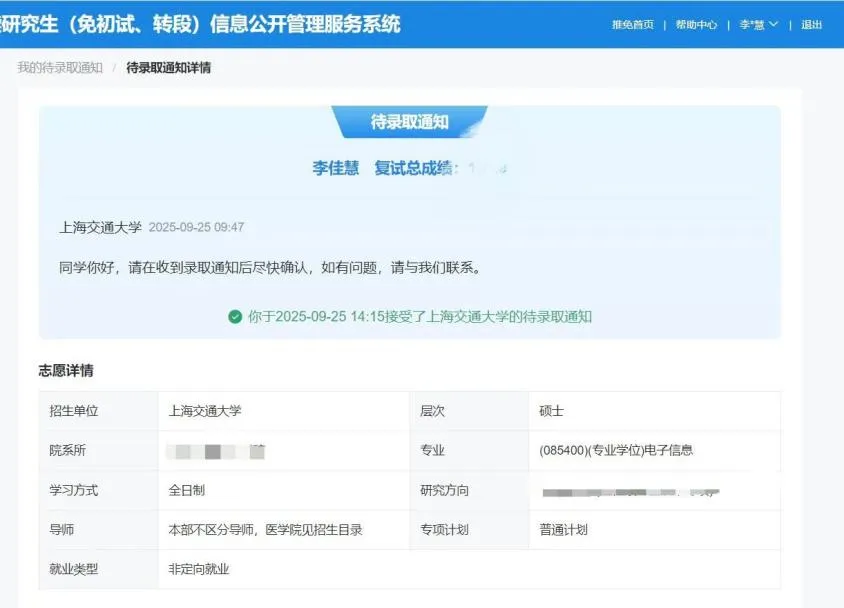
Task: Click the 研究方向 label cell
Action: 469,490
